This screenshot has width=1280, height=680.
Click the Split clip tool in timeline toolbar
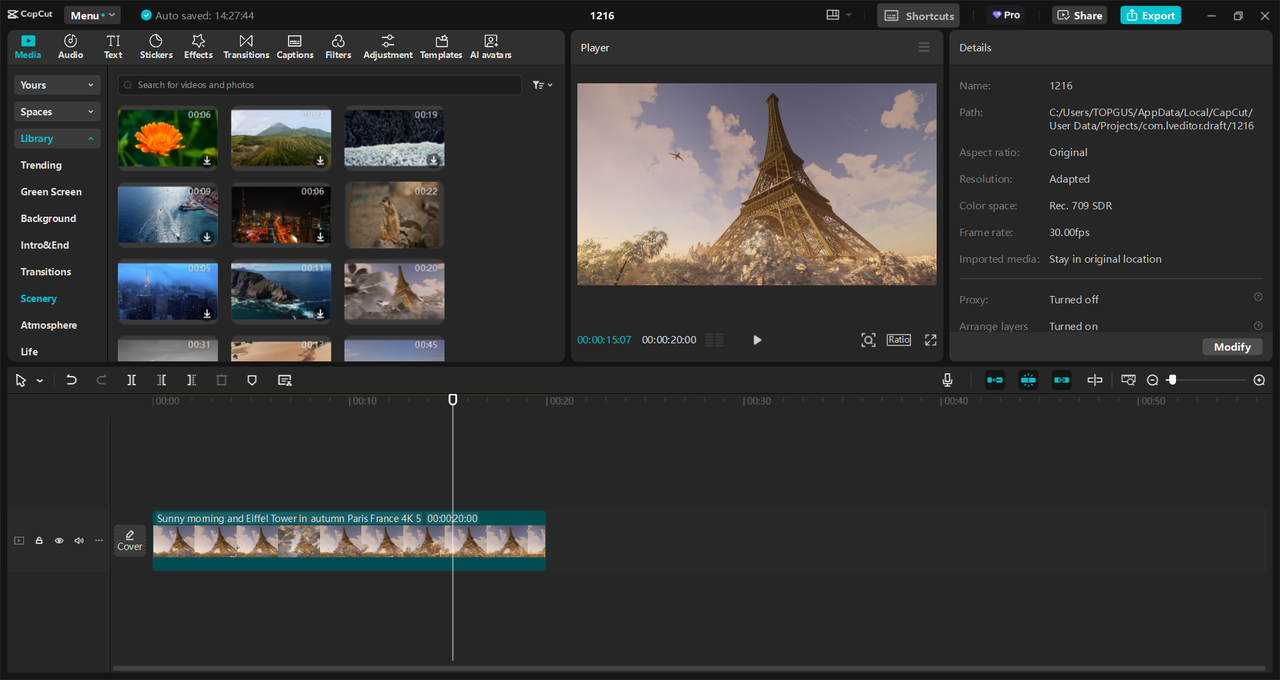click(x=131, y=380)
